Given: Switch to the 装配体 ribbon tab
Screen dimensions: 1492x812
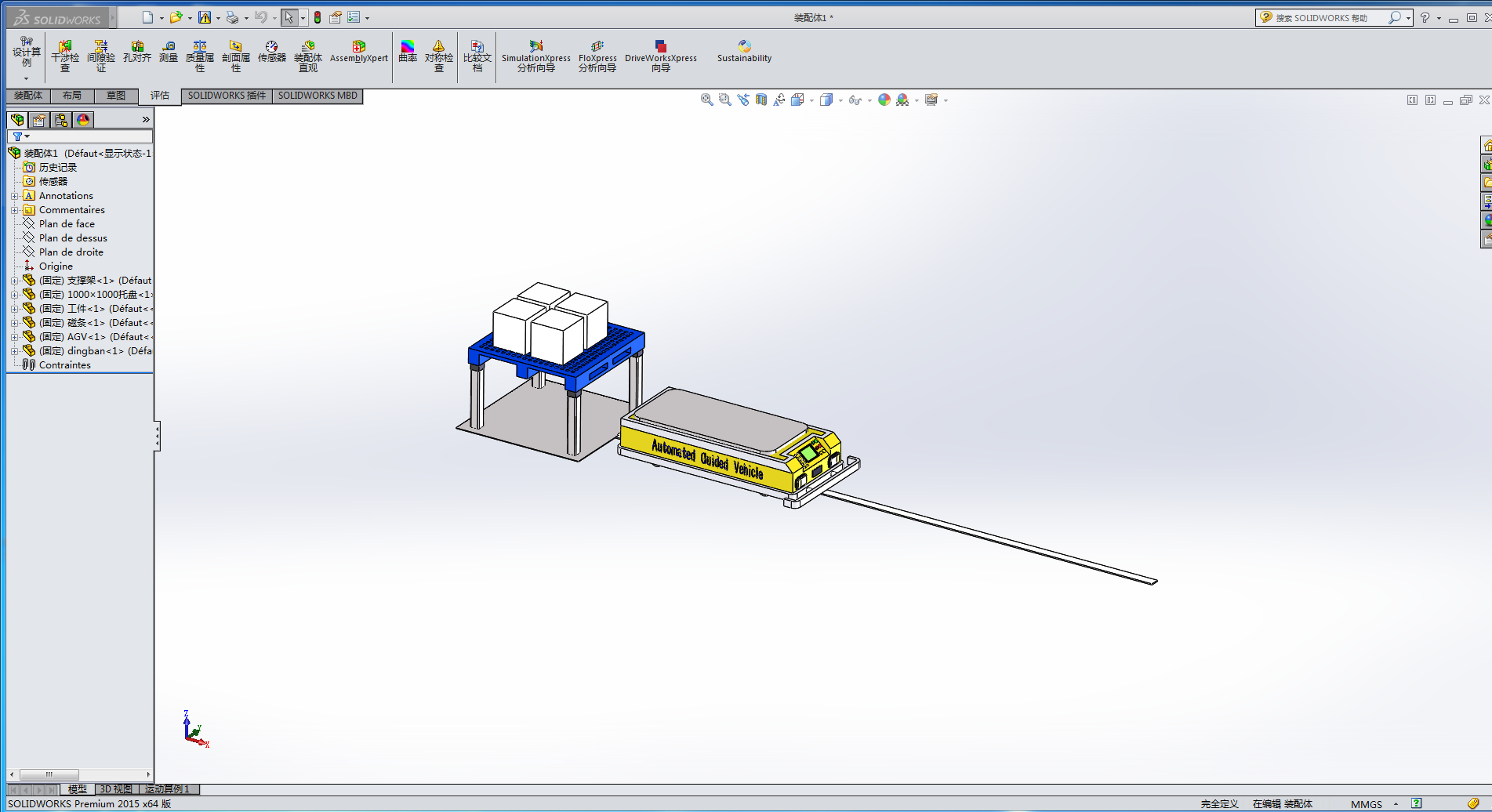Looking at the screenshot, I should [x=28, y=96].
